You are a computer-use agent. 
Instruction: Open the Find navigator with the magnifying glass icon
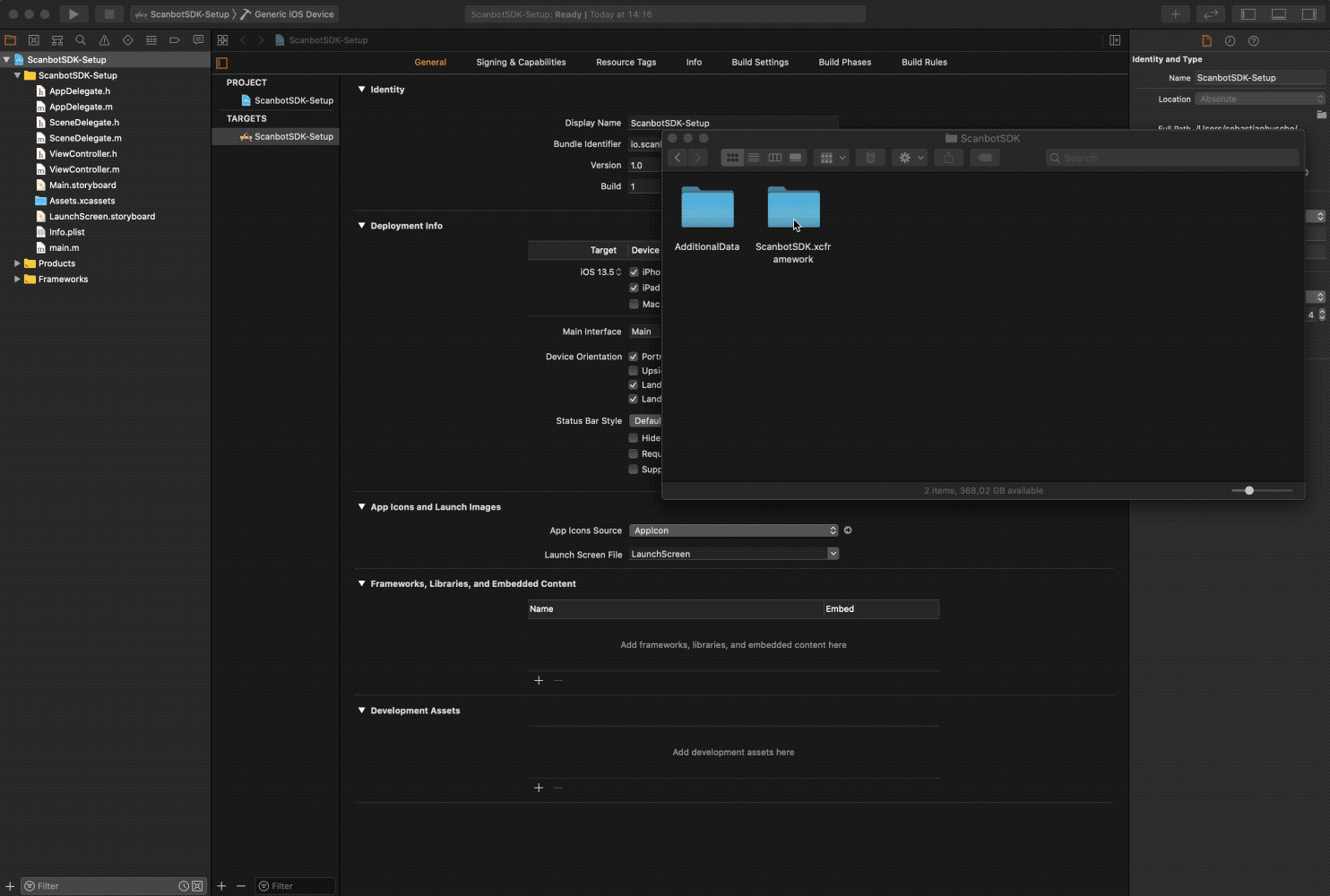tap(80, 39)
